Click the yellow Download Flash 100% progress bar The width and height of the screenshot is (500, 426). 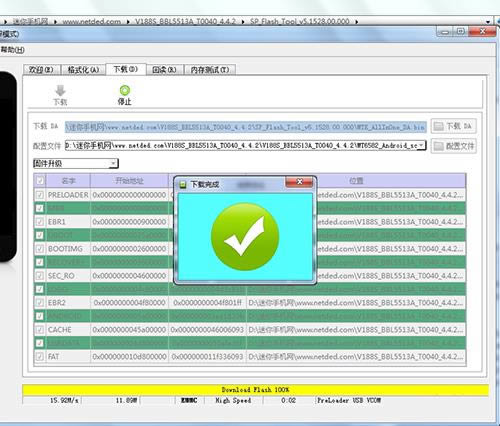(255, 390)
